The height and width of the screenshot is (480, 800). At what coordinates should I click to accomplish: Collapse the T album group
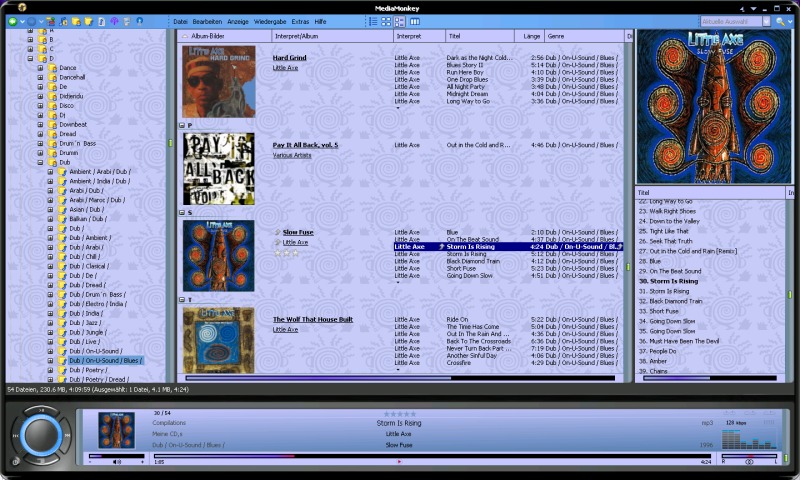(182, 300)
